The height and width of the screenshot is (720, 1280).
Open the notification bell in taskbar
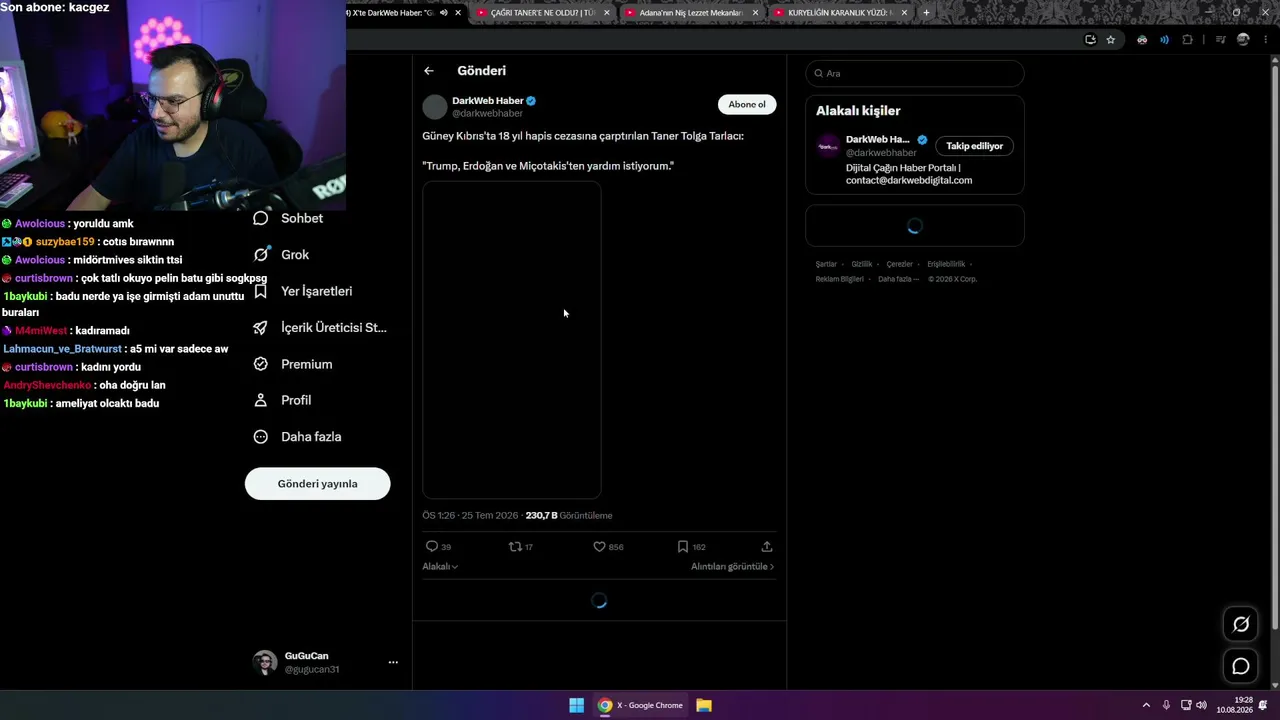[x=1263, y=705]
